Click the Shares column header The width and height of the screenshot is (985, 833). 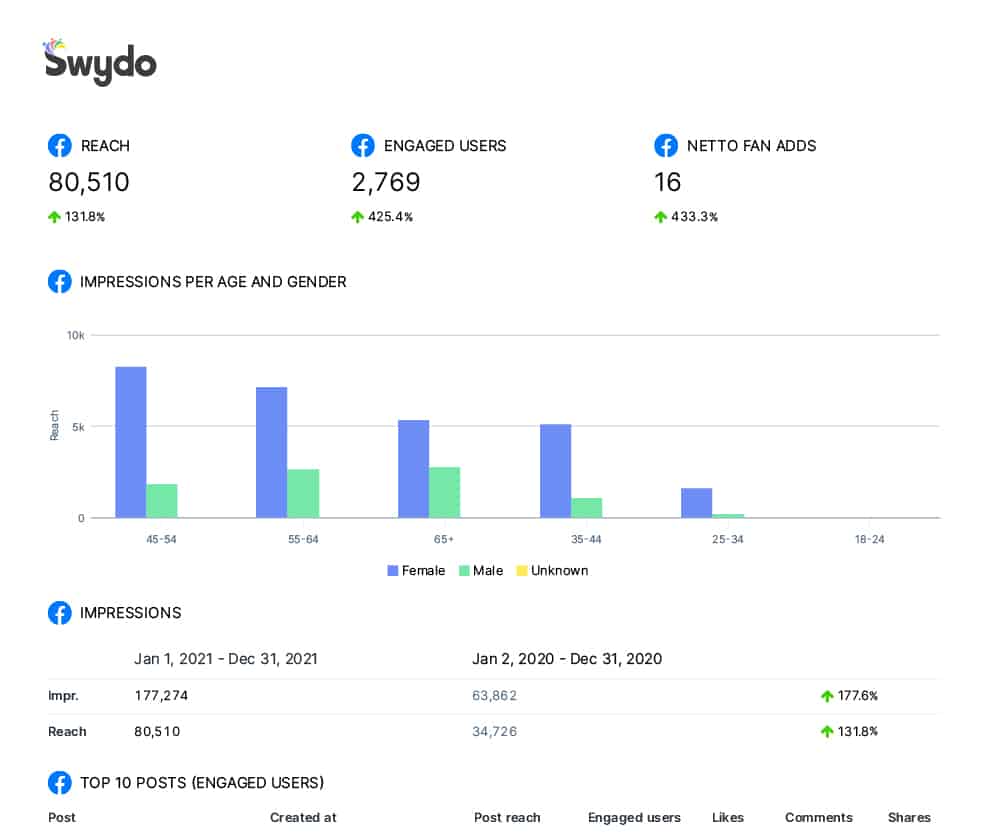[909, 817]
